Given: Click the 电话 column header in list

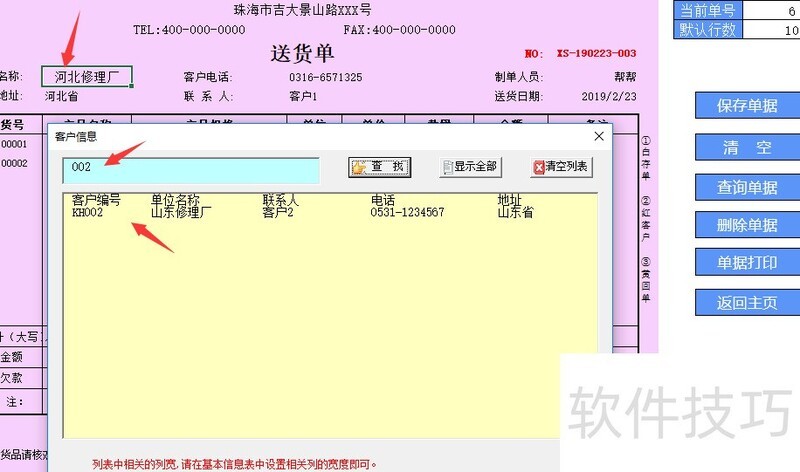Looking at the screenshot, I should tap(383, 200).
